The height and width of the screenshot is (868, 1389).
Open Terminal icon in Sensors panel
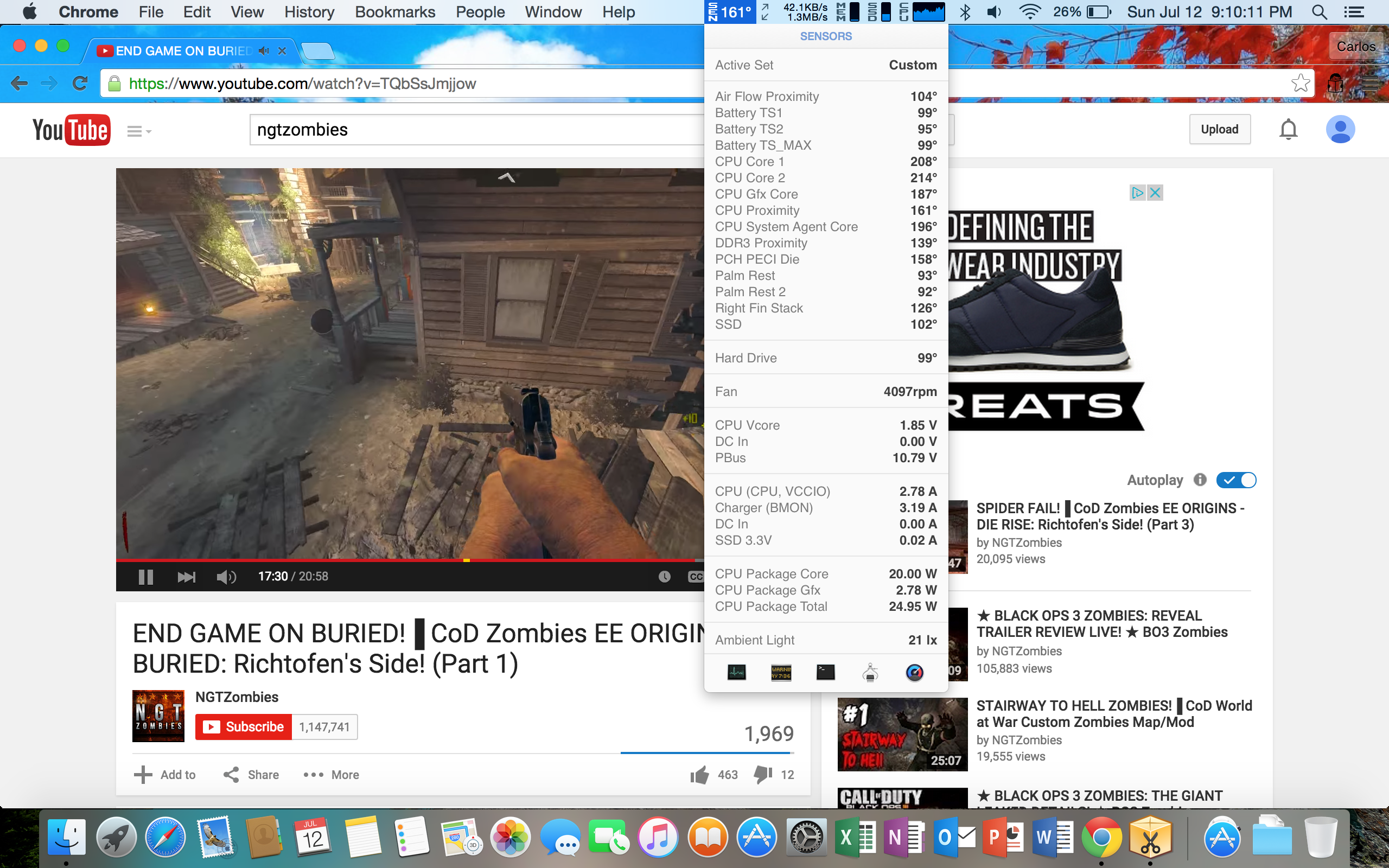coord(825,672)
